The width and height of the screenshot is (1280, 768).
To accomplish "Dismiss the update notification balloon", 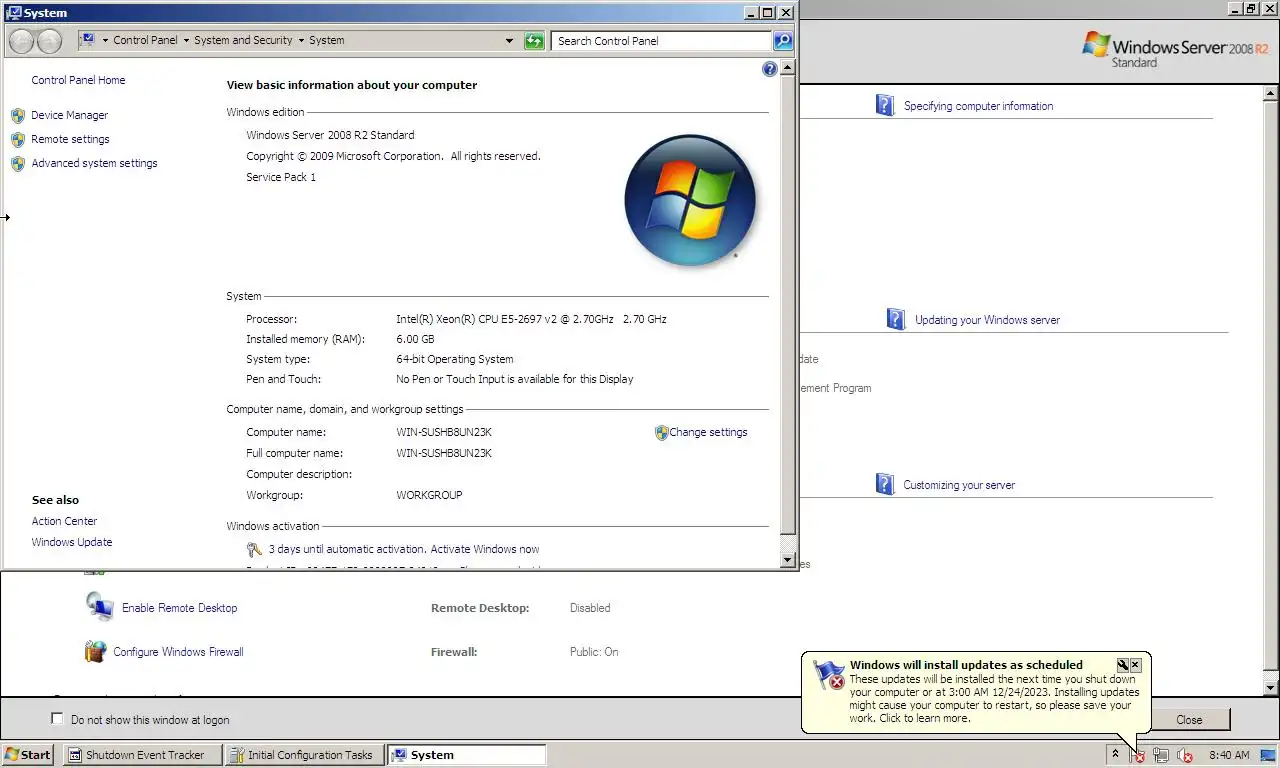I will click(1135, 665).
